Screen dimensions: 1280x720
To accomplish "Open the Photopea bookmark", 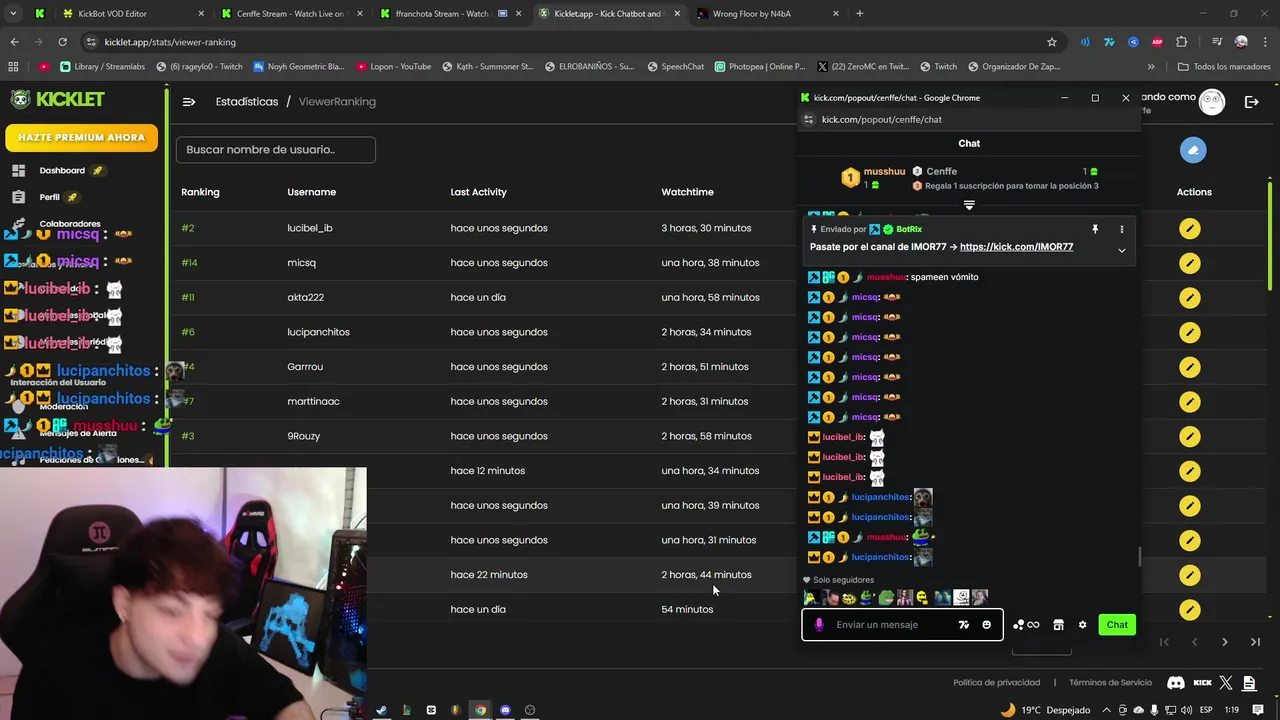I will 759,67.
